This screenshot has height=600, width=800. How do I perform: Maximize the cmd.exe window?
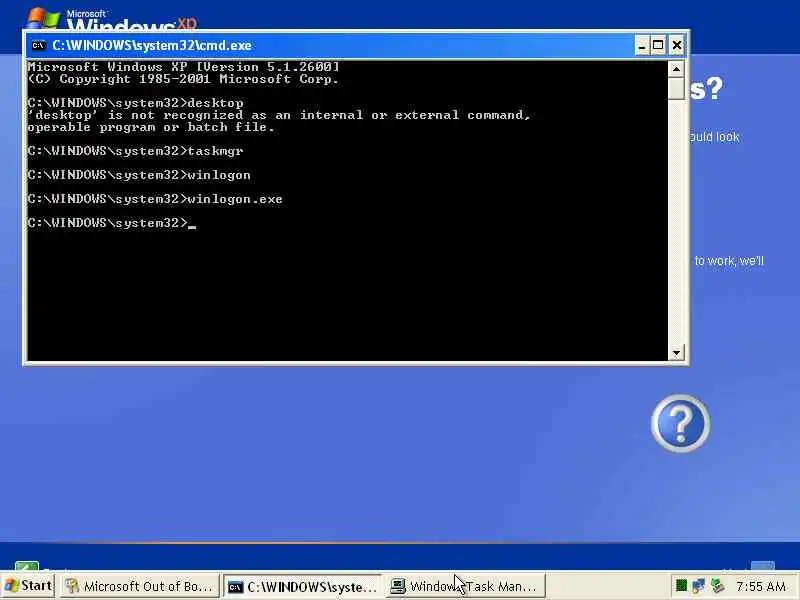click(658, 46)
